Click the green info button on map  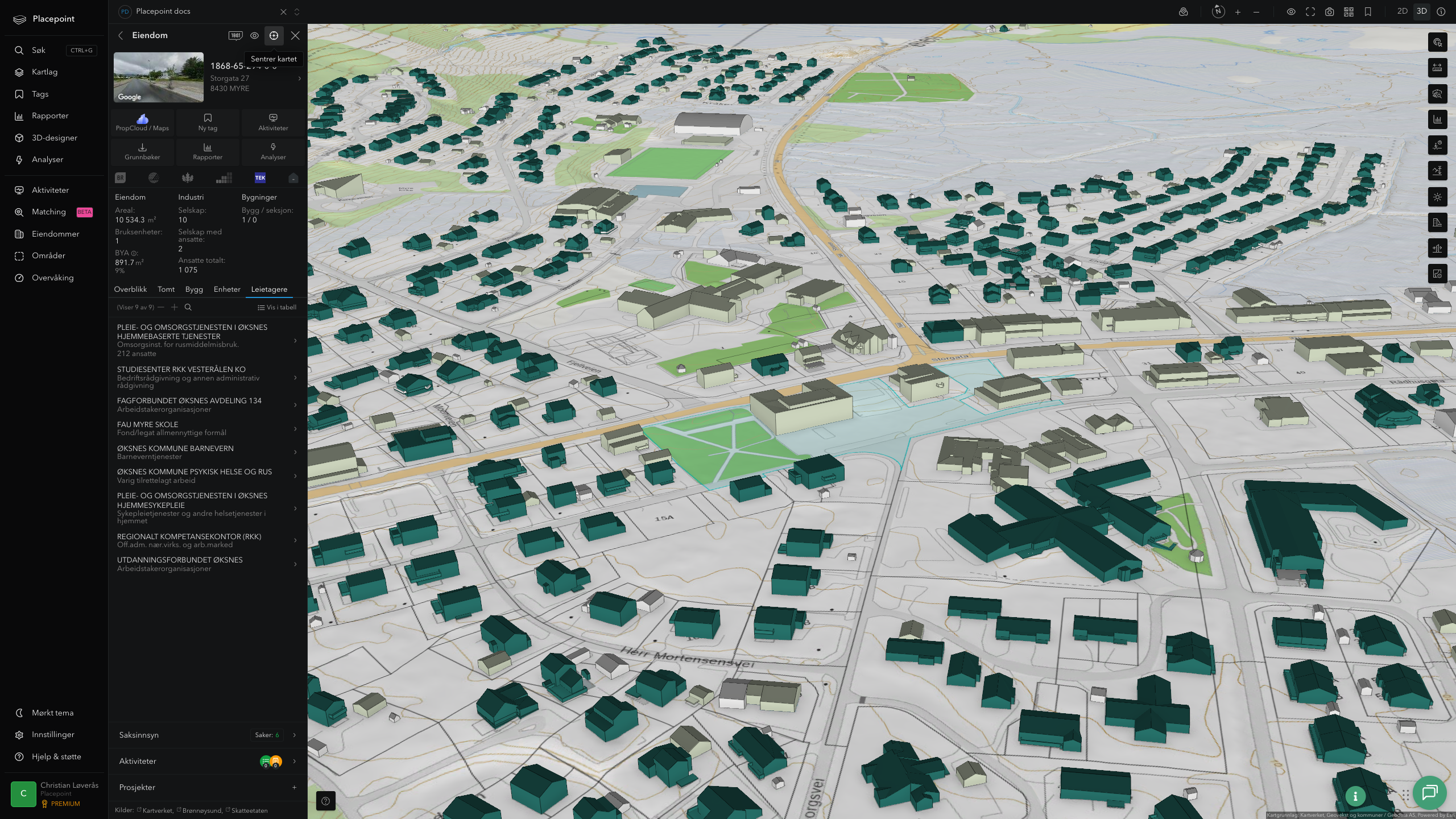coord(1355,796)
